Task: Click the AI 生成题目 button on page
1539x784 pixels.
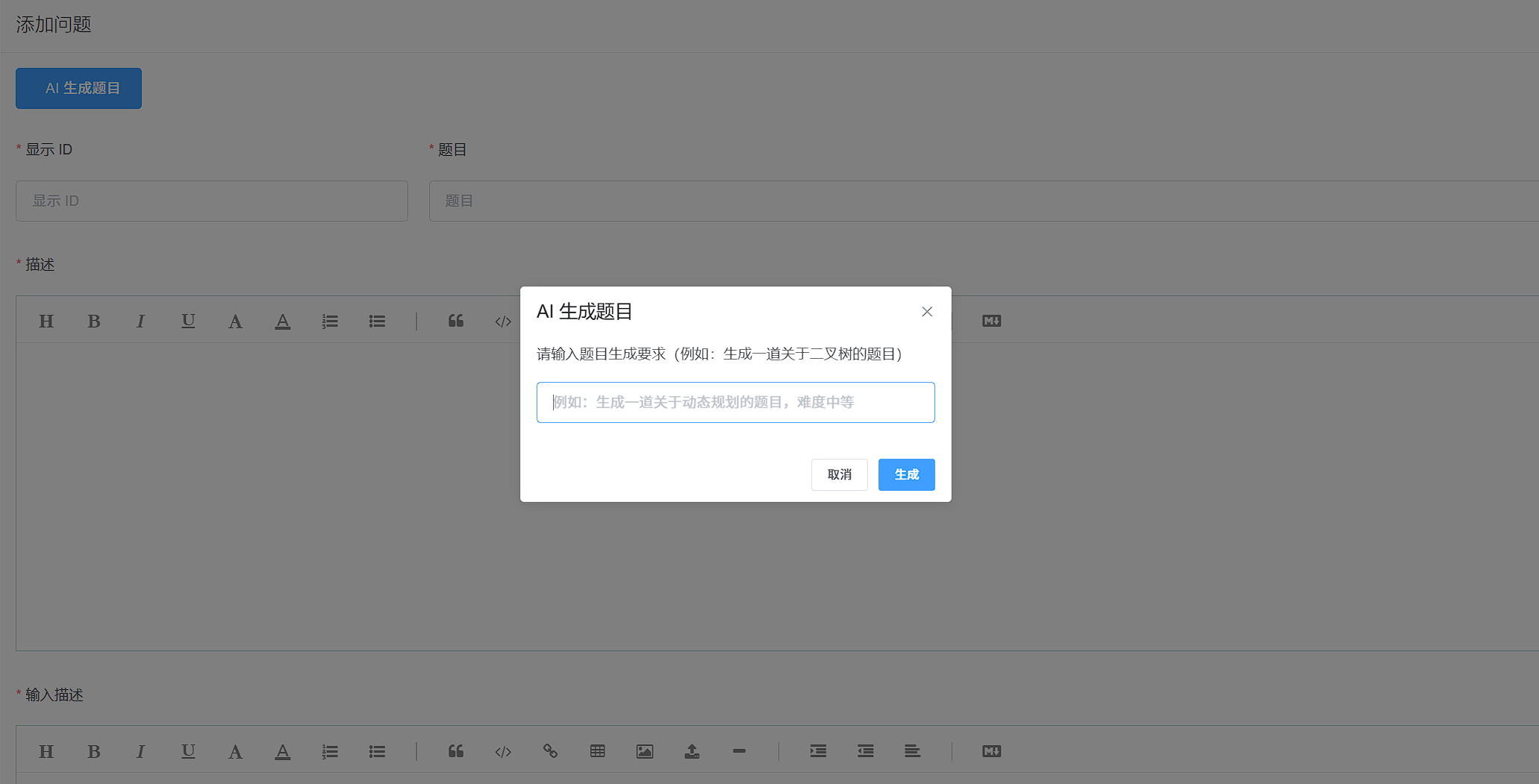Action: [x=78, y=88]
